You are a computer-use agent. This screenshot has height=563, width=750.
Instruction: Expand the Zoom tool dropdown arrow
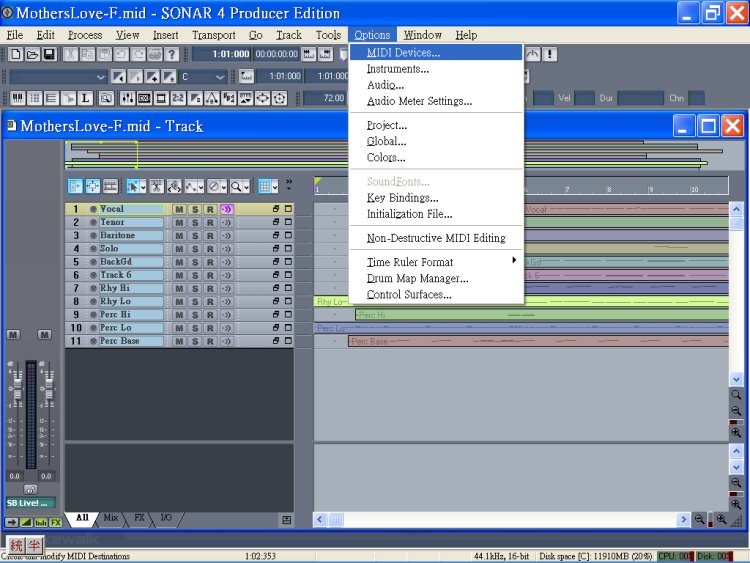pos(247,186)
